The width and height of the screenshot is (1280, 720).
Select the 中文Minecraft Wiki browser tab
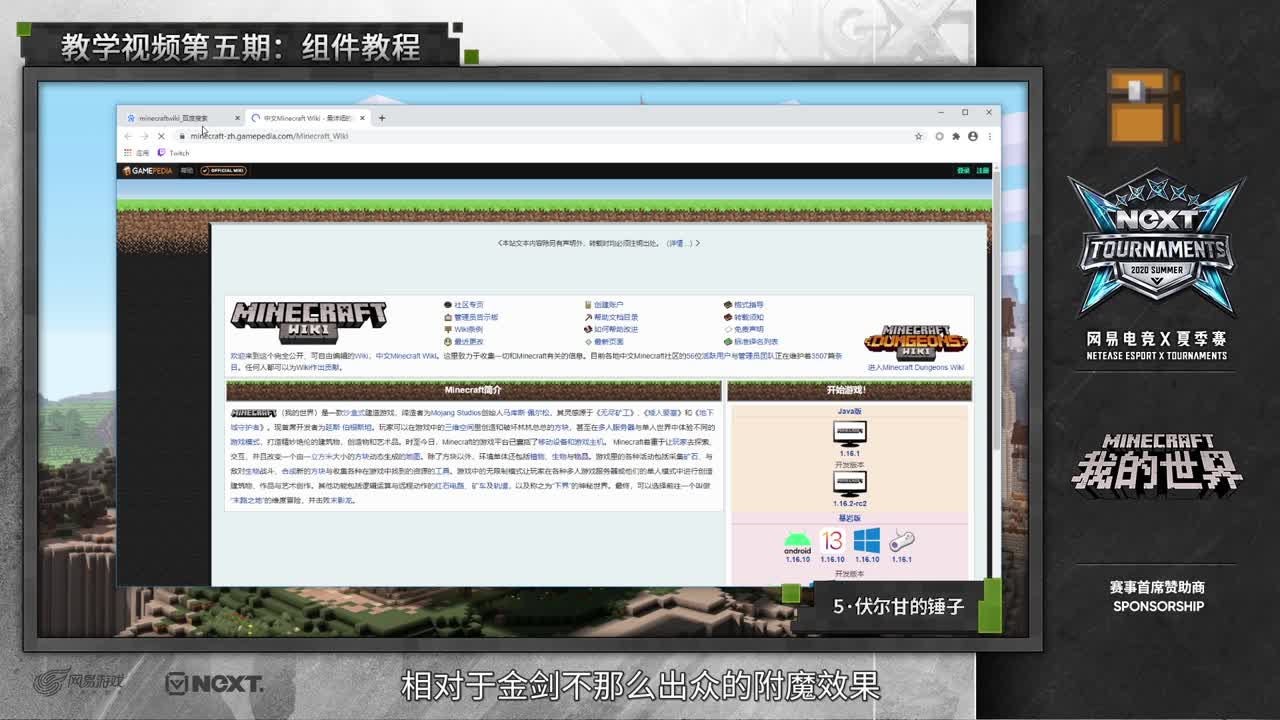[x=308, y=118]
